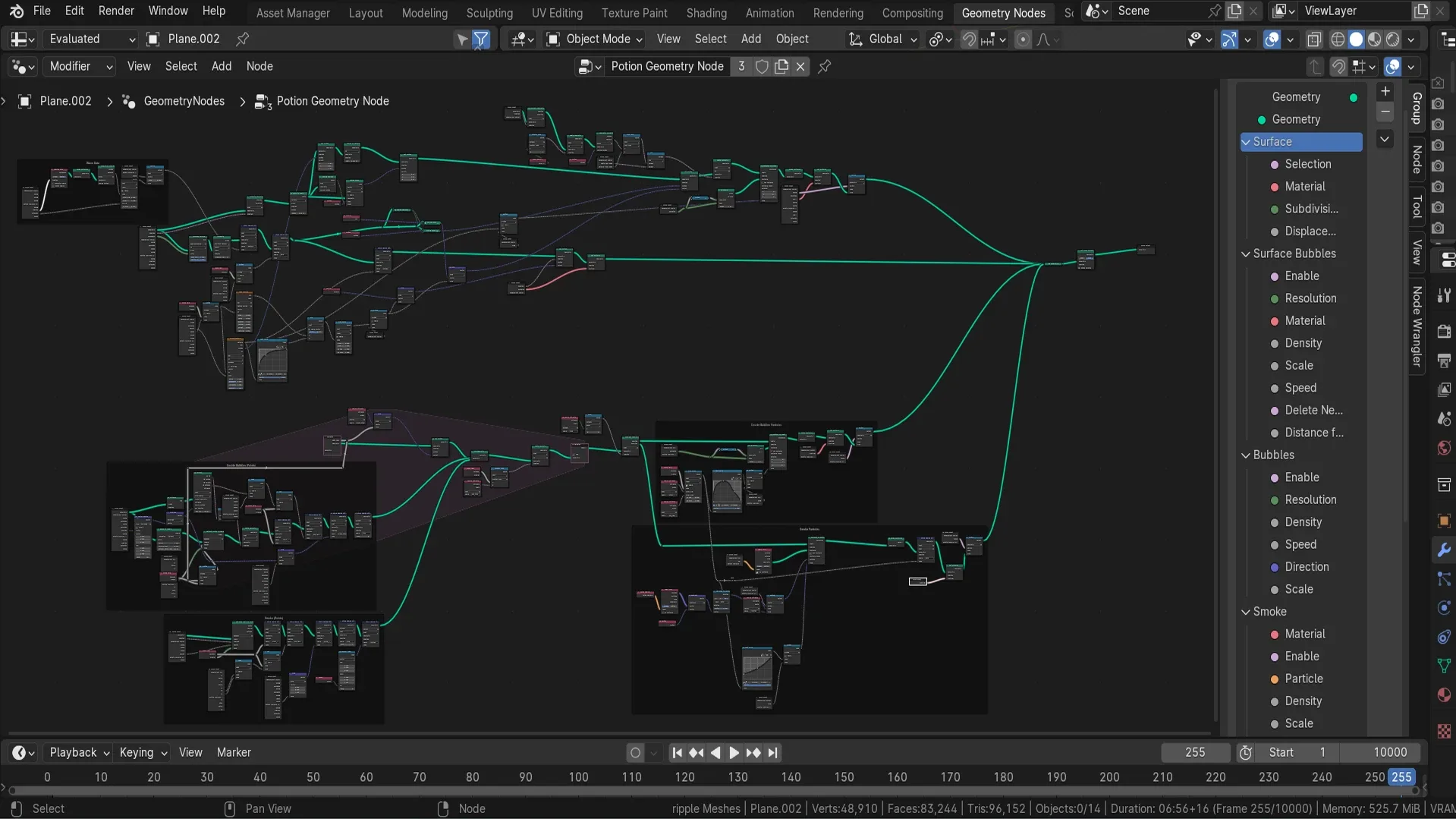The height and width of the screenshot is (819, 1456).
Task: Click frame 100 on the timeline
Action: [578, 776]
